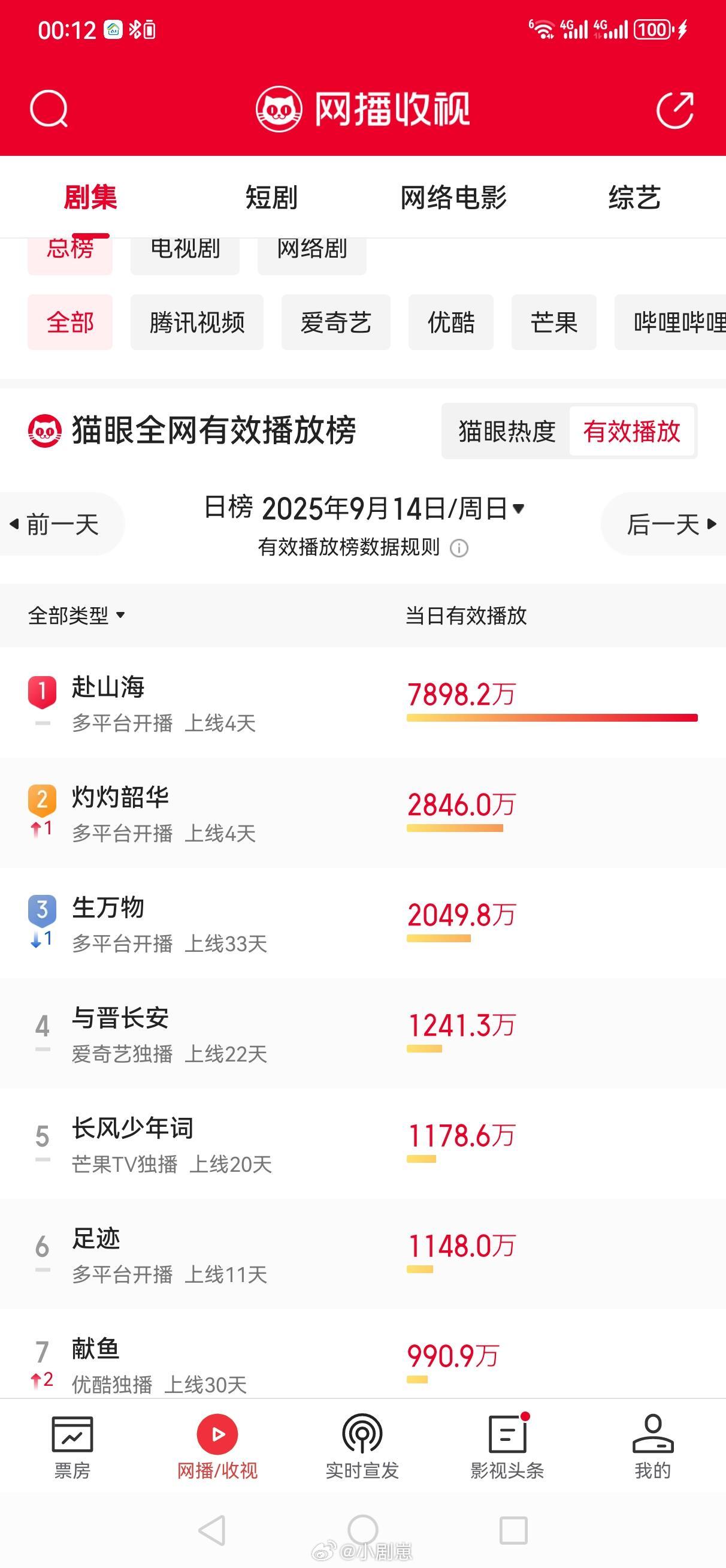The height and width of the screenshot is (1568, 726).
Task: Select the 爱奇艺 platform filter
Action: tap(336, 322)
